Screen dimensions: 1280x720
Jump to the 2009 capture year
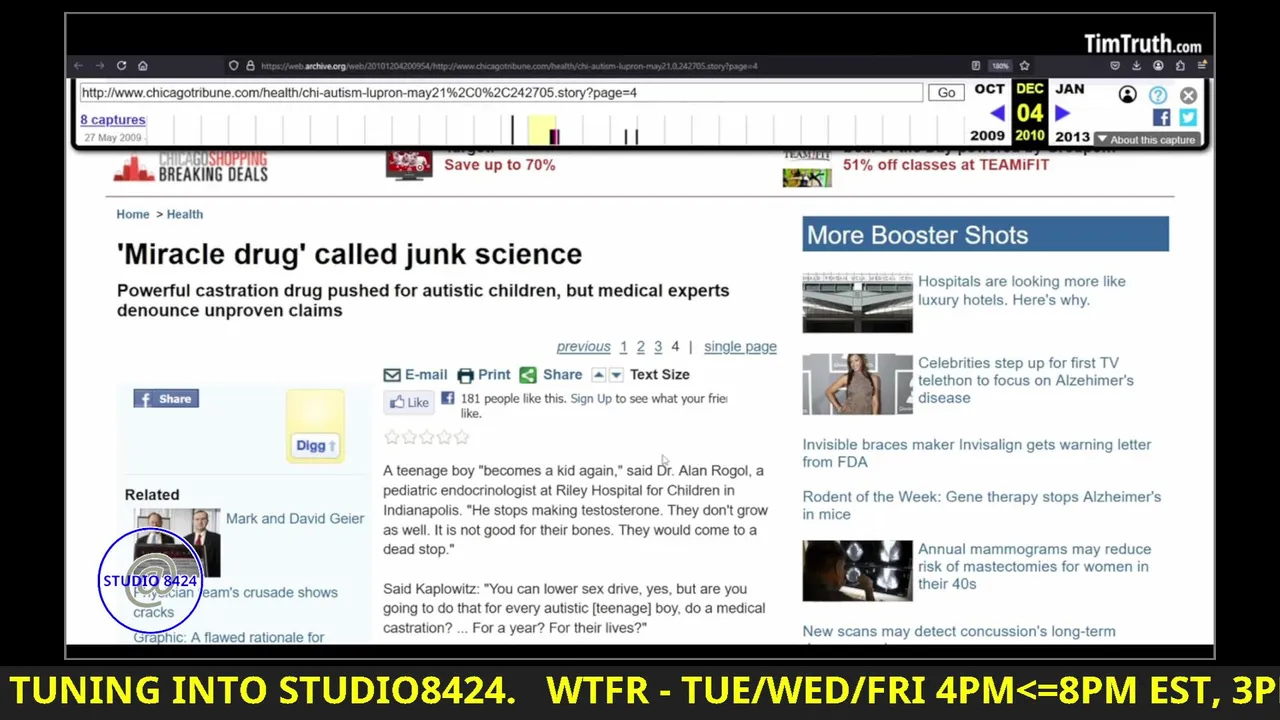pos(987,136)
